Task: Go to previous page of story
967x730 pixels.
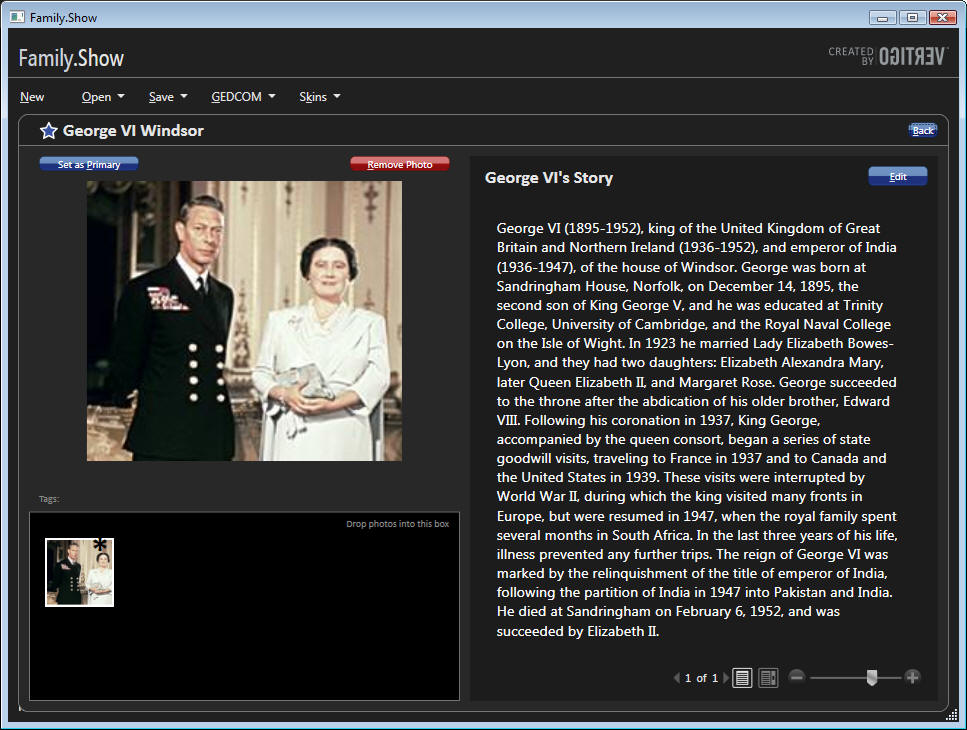Action: [677, 678]
